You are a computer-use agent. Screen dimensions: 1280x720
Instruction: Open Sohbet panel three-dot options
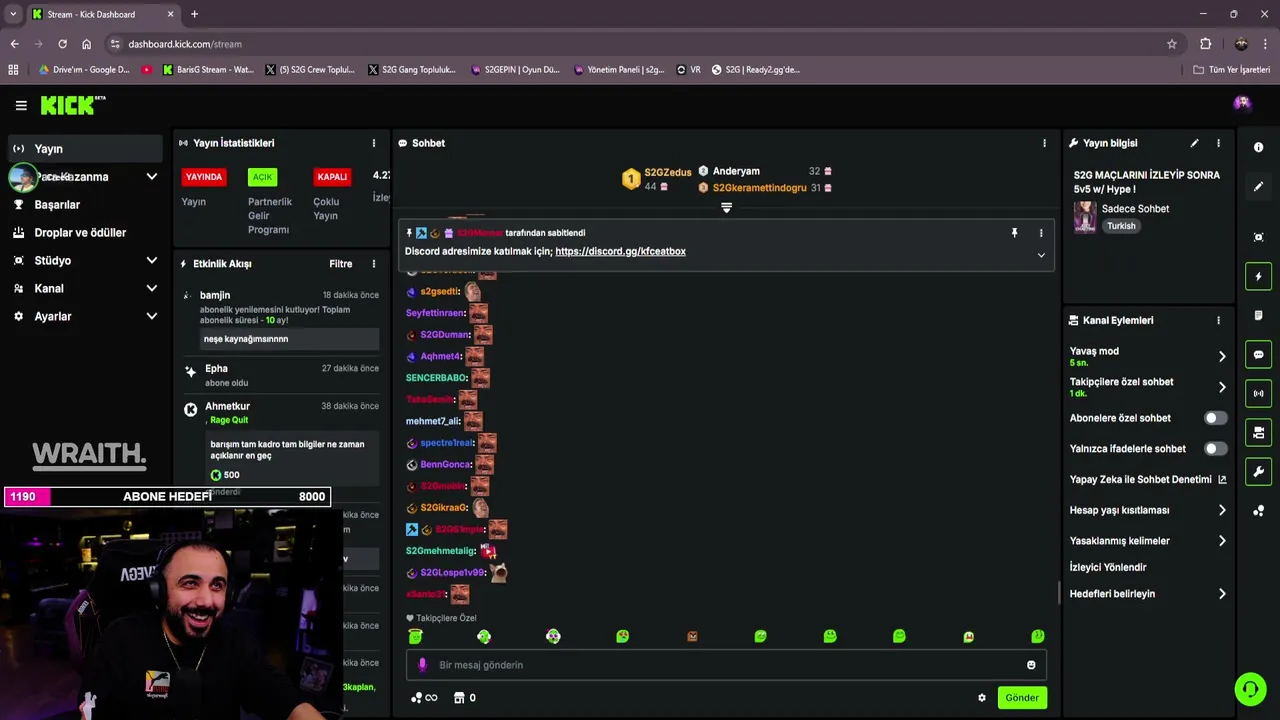1044,143
